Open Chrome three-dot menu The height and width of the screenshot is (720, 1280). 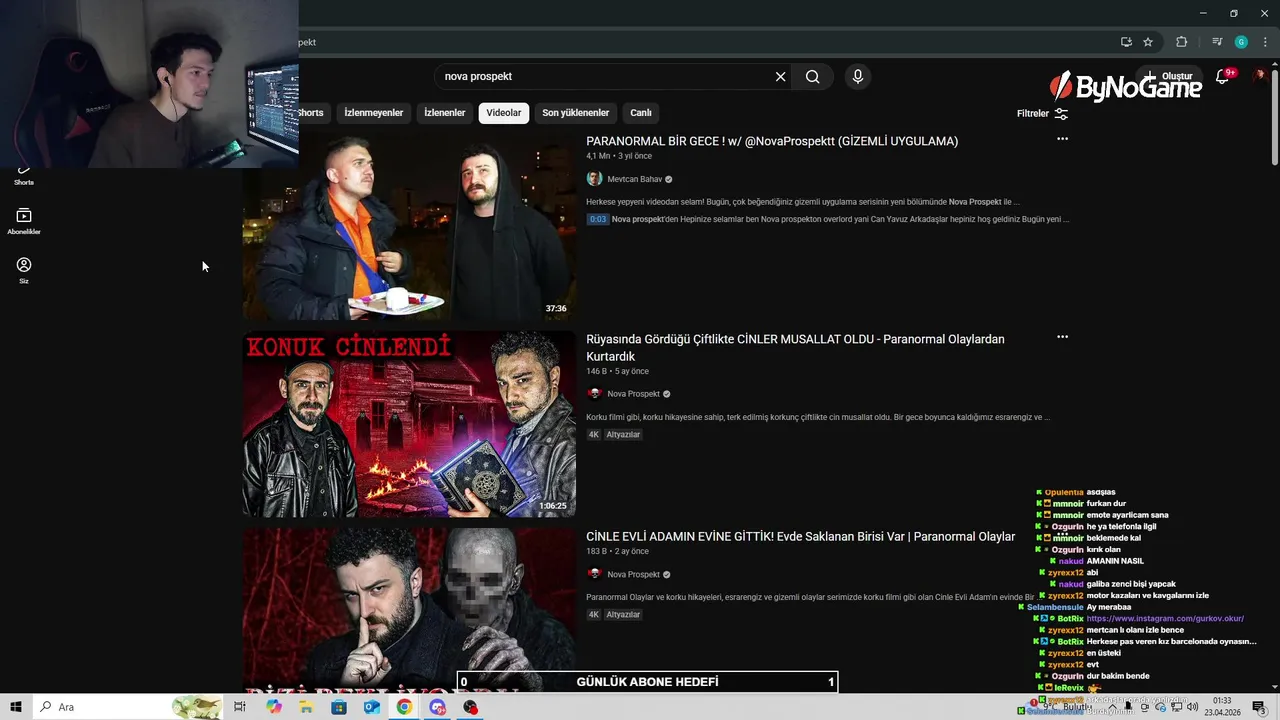1265,42
